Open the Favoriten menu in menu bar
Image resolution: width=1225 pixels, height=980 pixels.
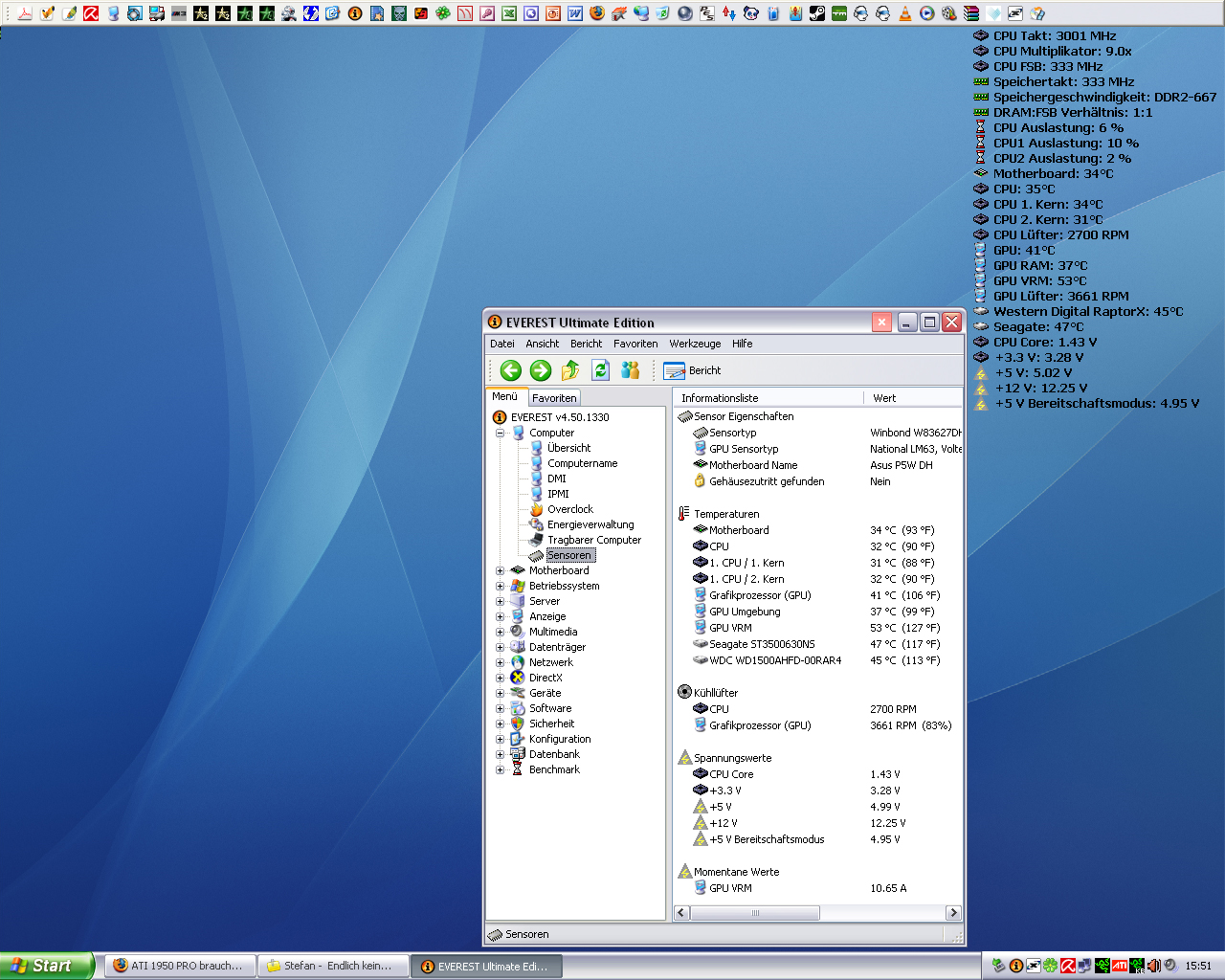point(635,344)
